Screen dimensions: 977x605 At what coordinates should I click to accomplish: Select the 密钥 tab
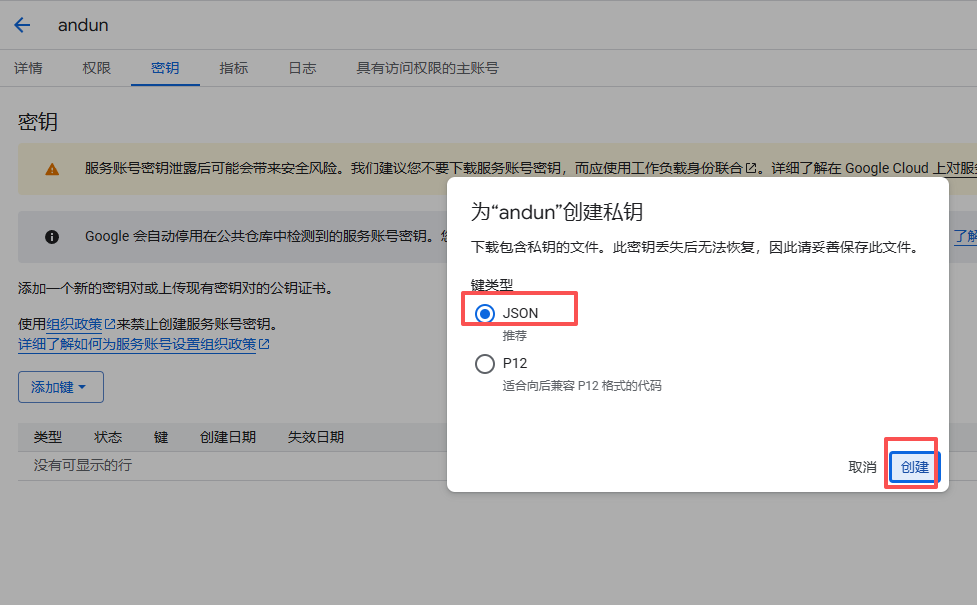(165, 68)
